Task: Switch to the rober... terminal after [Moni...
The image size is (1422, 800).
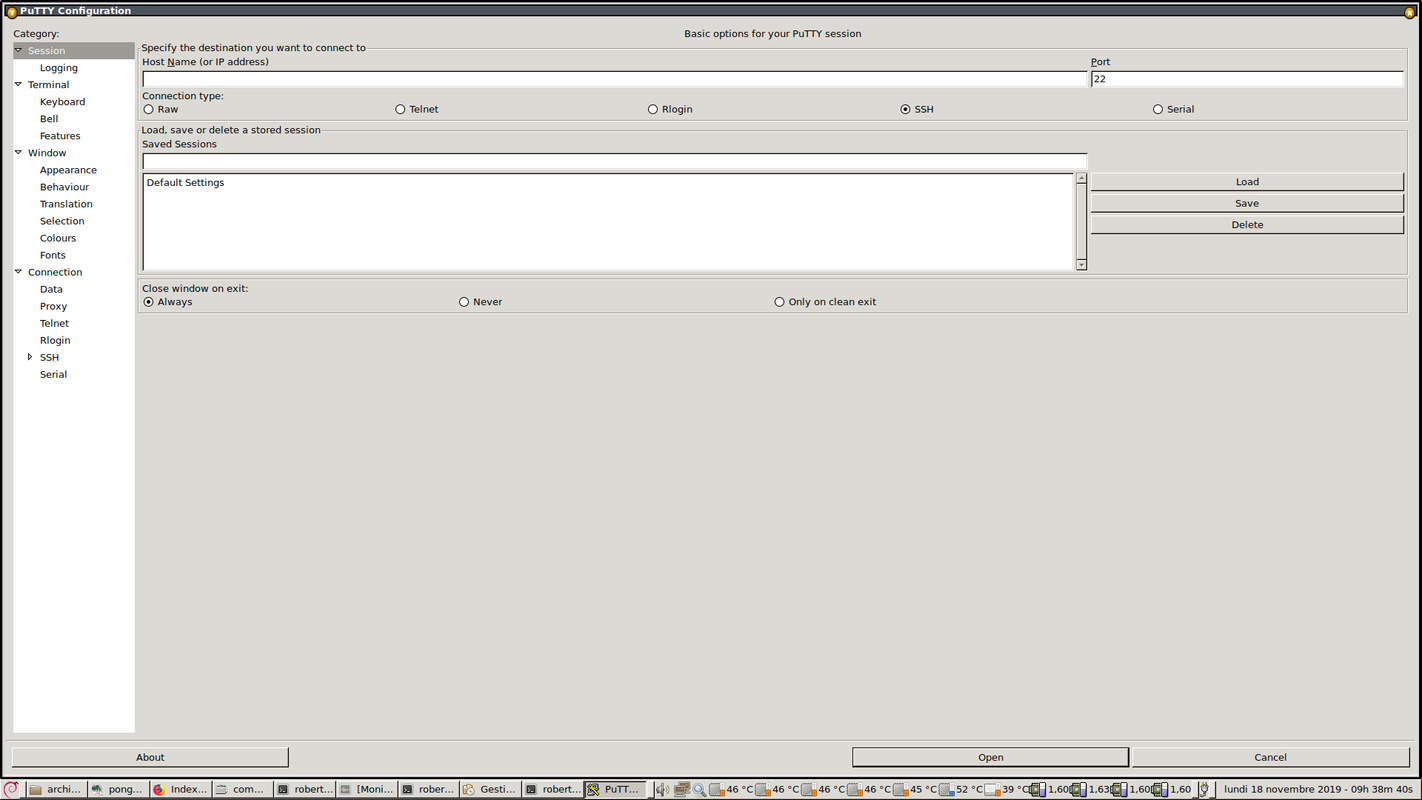Action: pyautogui.click(x=428, y=789)
